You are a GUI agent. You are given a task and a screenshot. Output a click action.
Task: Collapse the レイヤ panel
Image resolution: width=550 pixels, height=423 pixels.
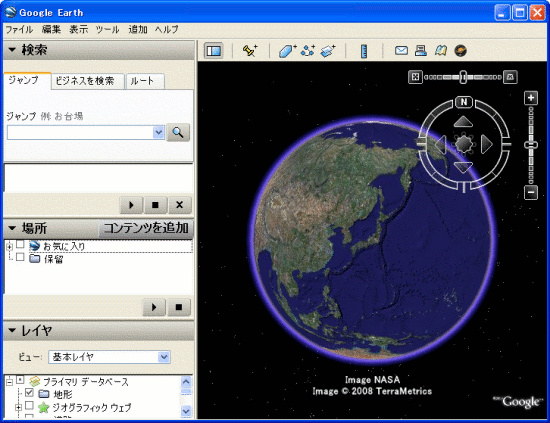(x=12, y=330)
